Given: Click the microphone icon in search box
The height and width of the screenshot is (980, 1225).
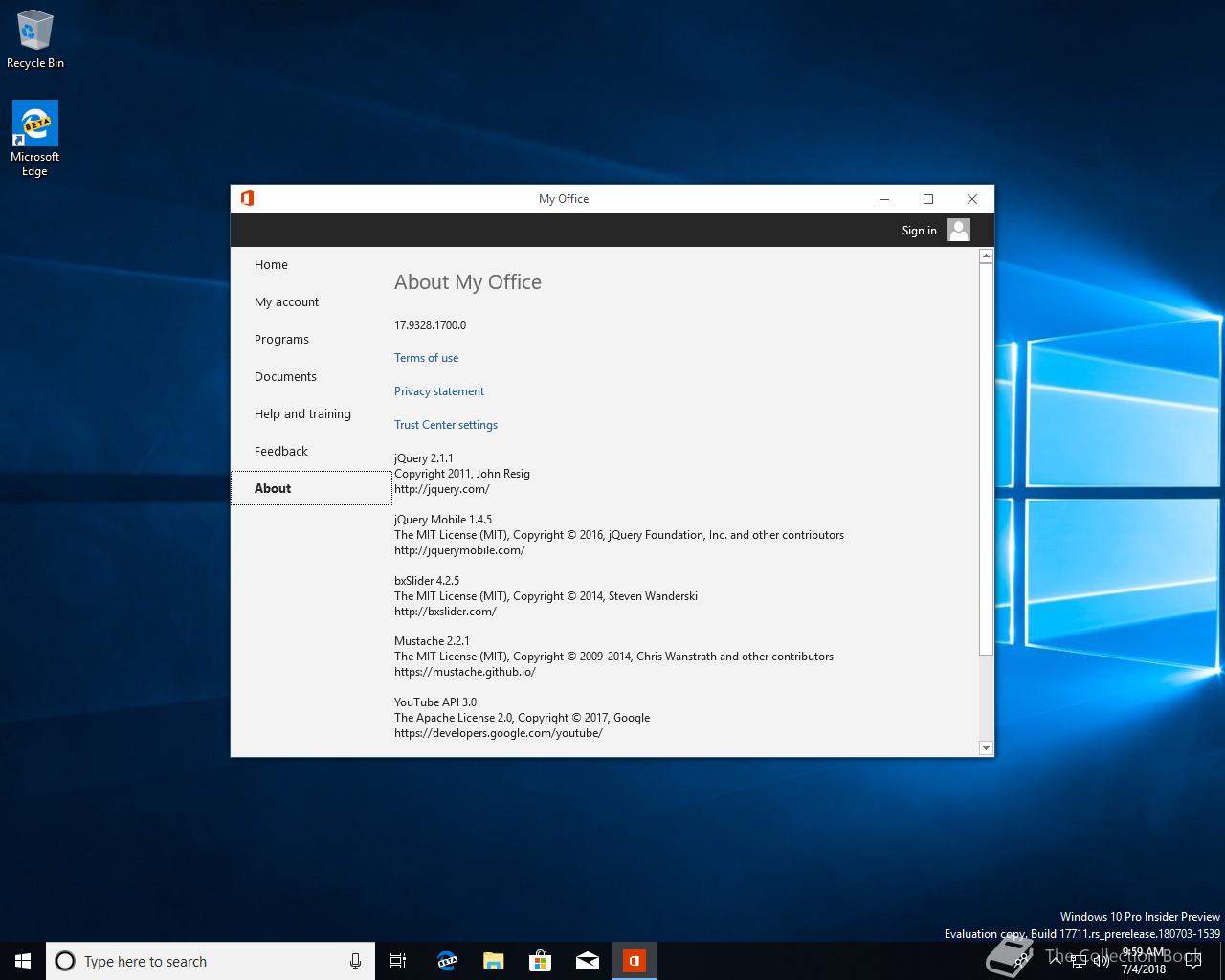Looking at the screenshot, I should tap(355, 961).
